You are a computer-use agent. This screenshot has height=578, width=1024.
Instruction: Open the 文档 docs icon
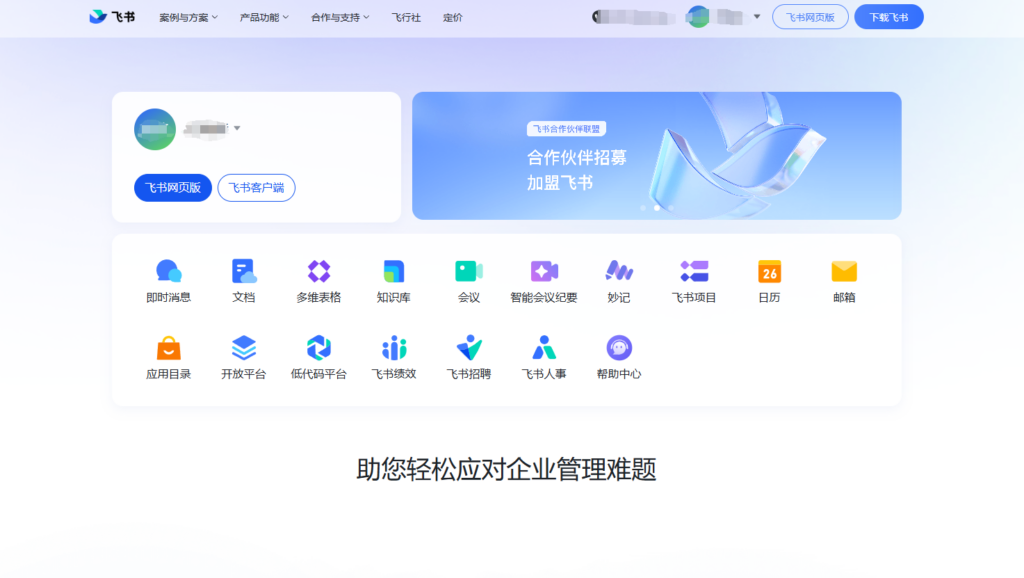[x=244, y=271]
